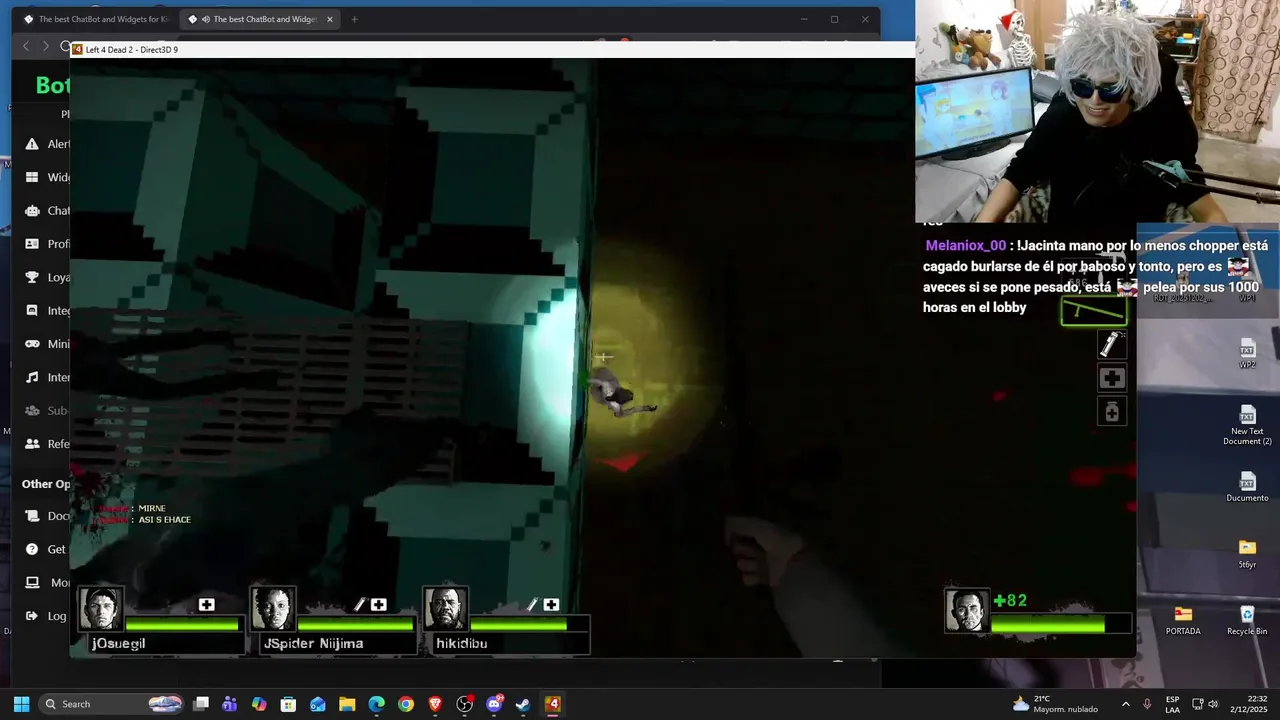
Task: Open the Profile card icon in the sidebar
Action: [x=32, y=244]
